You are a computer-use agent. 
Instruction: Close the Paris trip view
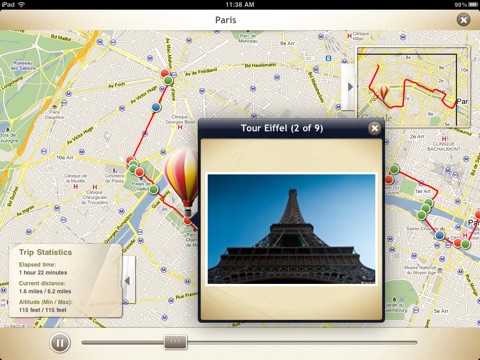[x=463, y=20]
